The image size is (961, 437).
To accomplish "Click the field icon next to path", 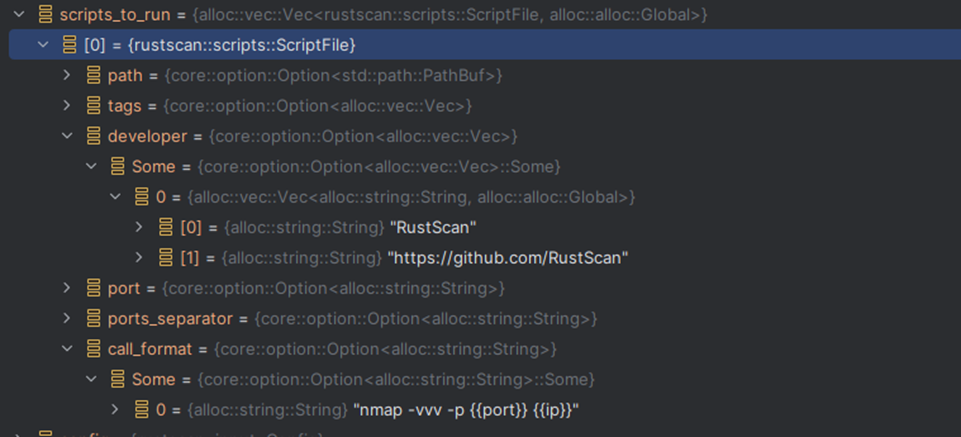I will tap(93, 75).
